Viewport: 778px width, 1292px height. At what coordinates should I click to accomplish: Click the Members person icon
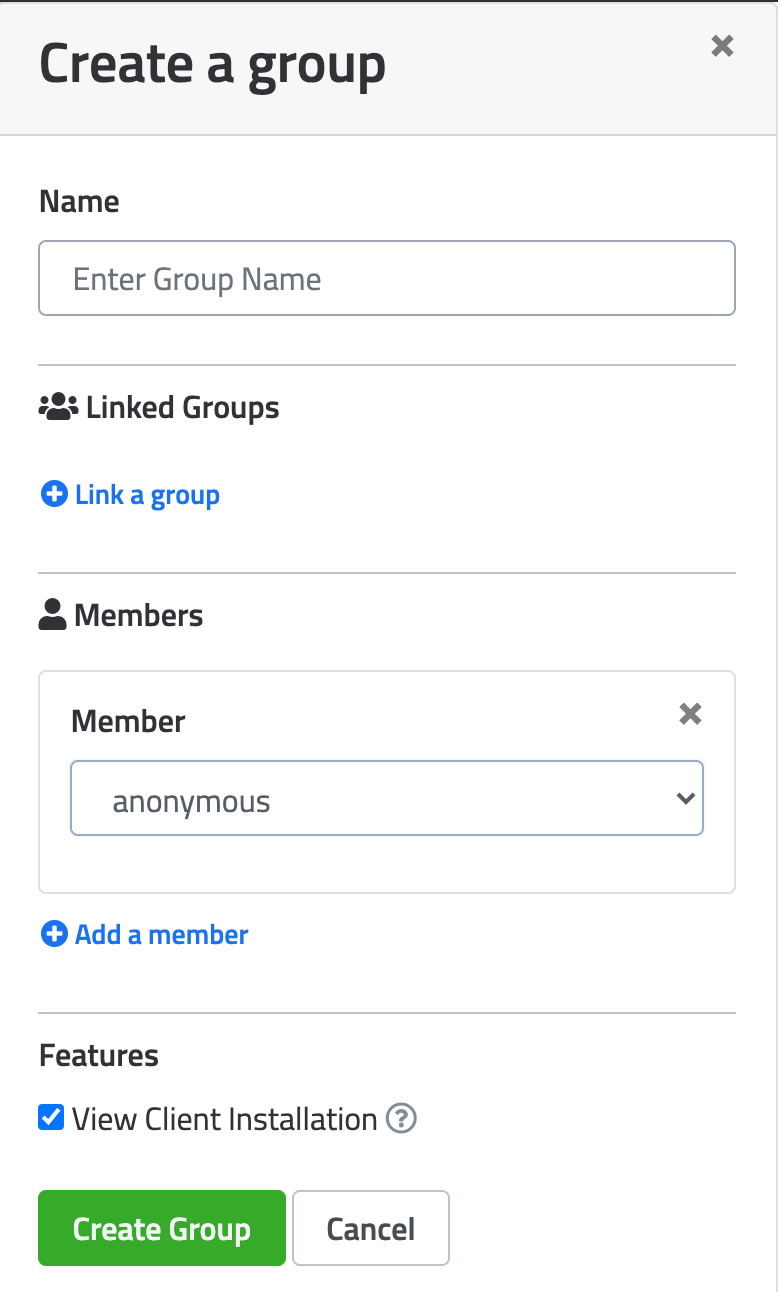(x=52, y=615)
